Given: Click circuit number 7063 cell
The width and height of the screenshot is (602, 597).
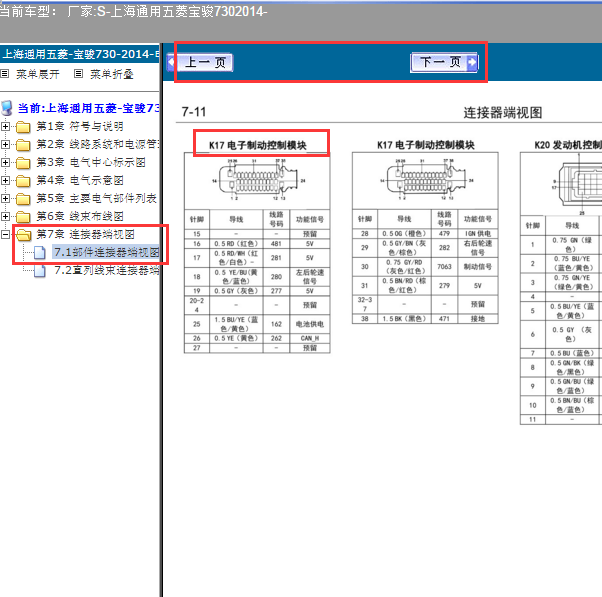Looking at the screenshot, I should click(444, 266).
